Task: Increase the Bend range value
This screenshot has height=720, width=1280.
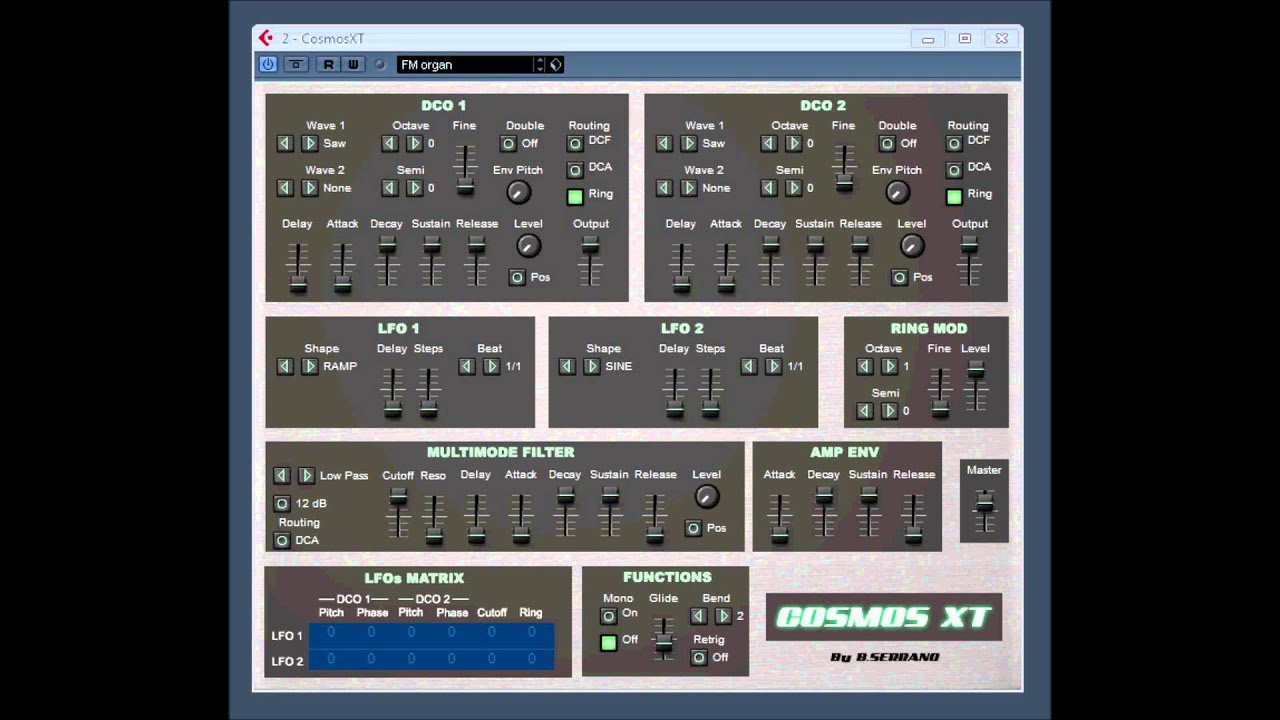Action: coord(723,616)
